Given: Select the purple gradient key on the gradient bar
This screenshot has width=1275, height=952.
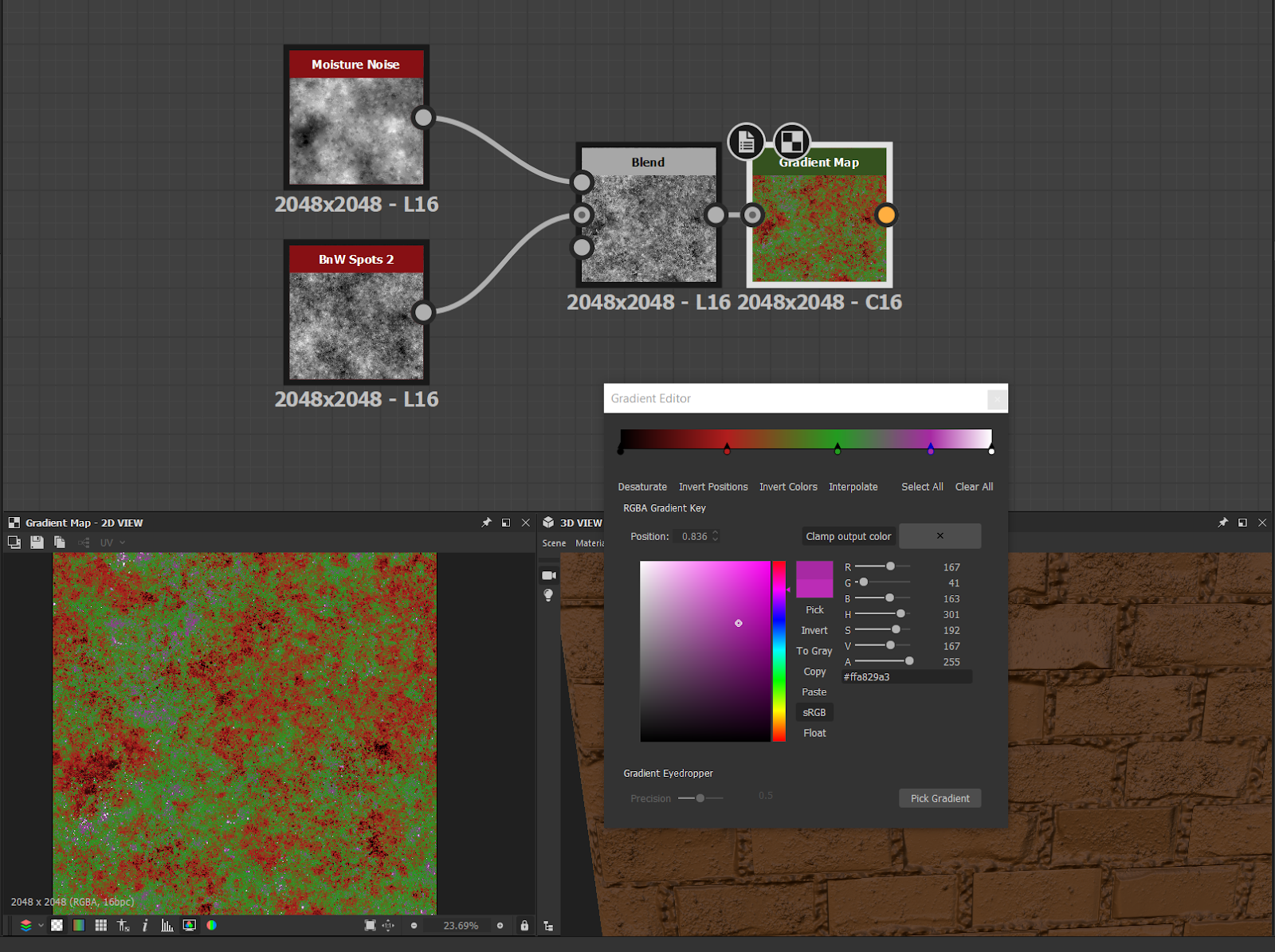Looking at the screenshot, I should pos(930,449).
